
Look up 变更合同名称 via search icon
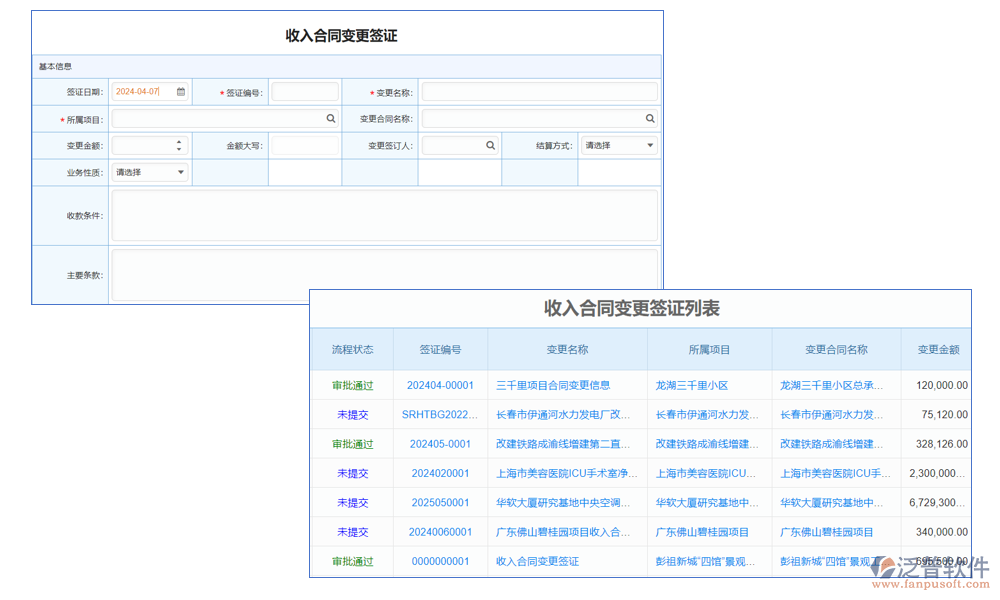click(x=651, y=117)
